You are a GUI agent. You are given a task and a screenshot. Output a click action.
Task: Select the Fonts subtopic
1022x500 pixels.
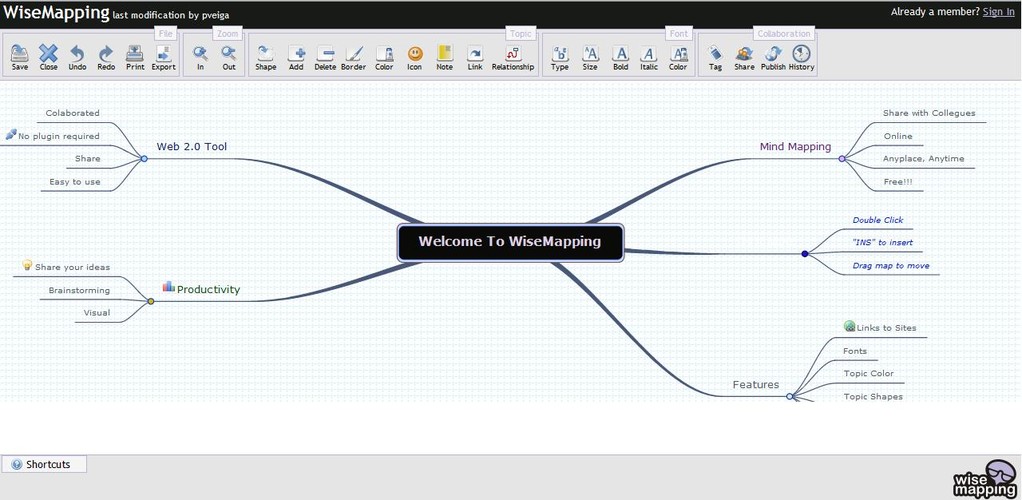click(x=855, y=351)
